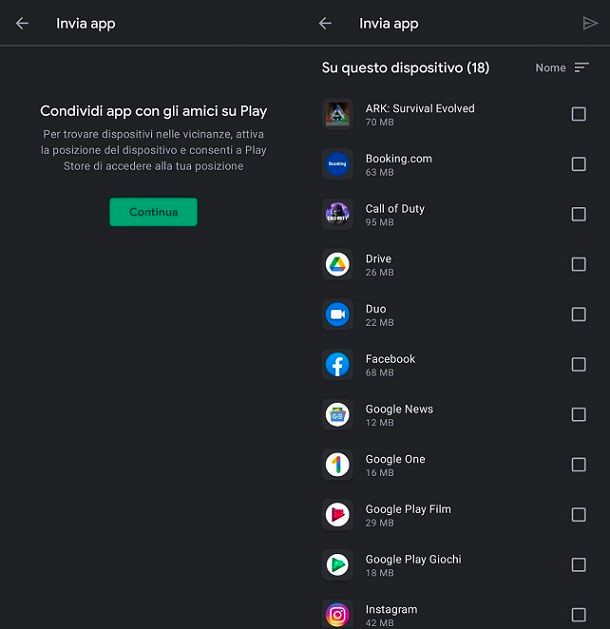This screenshot has width=610, height=629.
Task: Tap the Google Play Film name text
Action: click(x=408, y=509)
